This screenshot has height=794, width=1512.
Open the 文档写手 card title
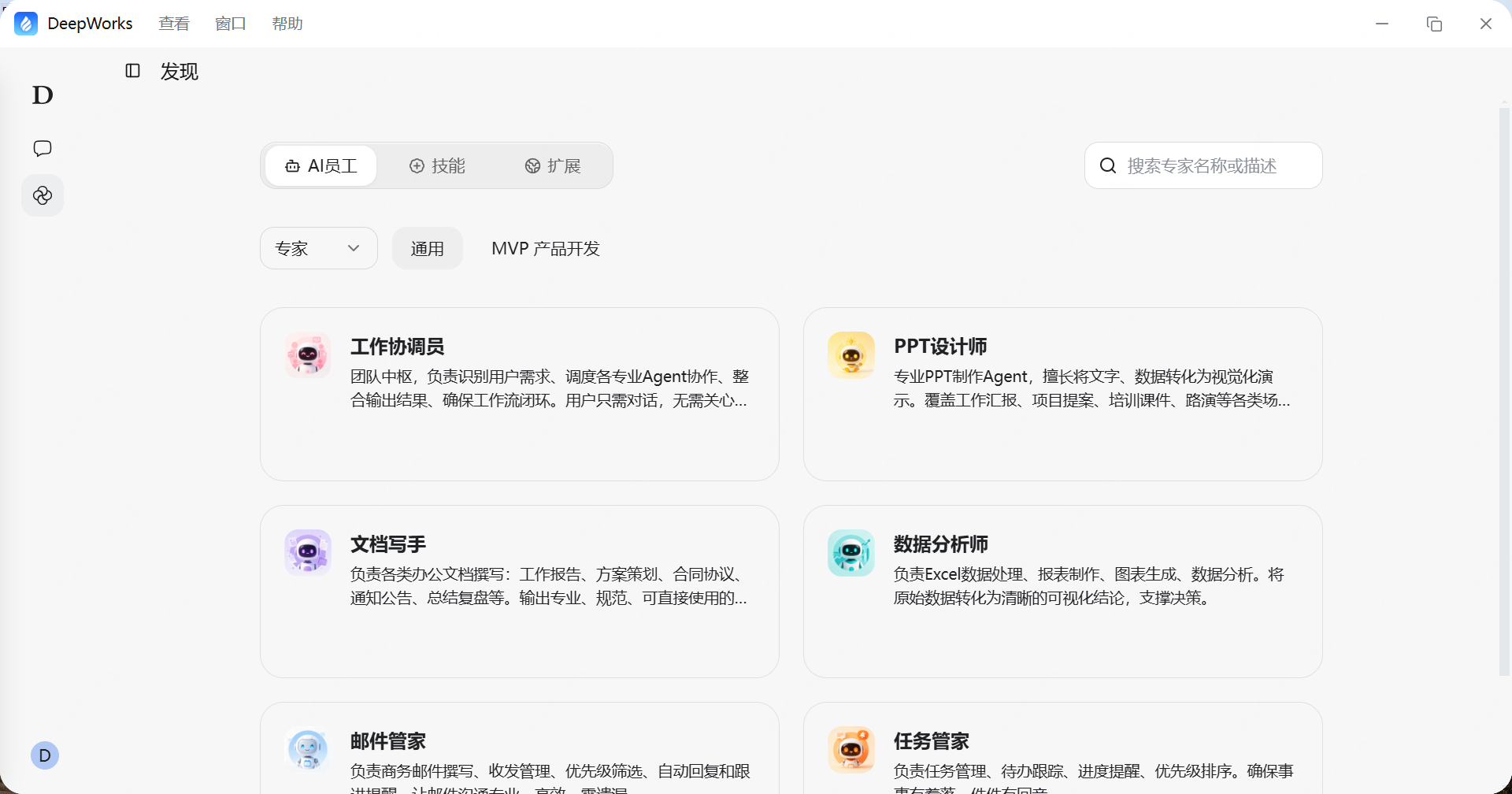[x=388, y=544]
